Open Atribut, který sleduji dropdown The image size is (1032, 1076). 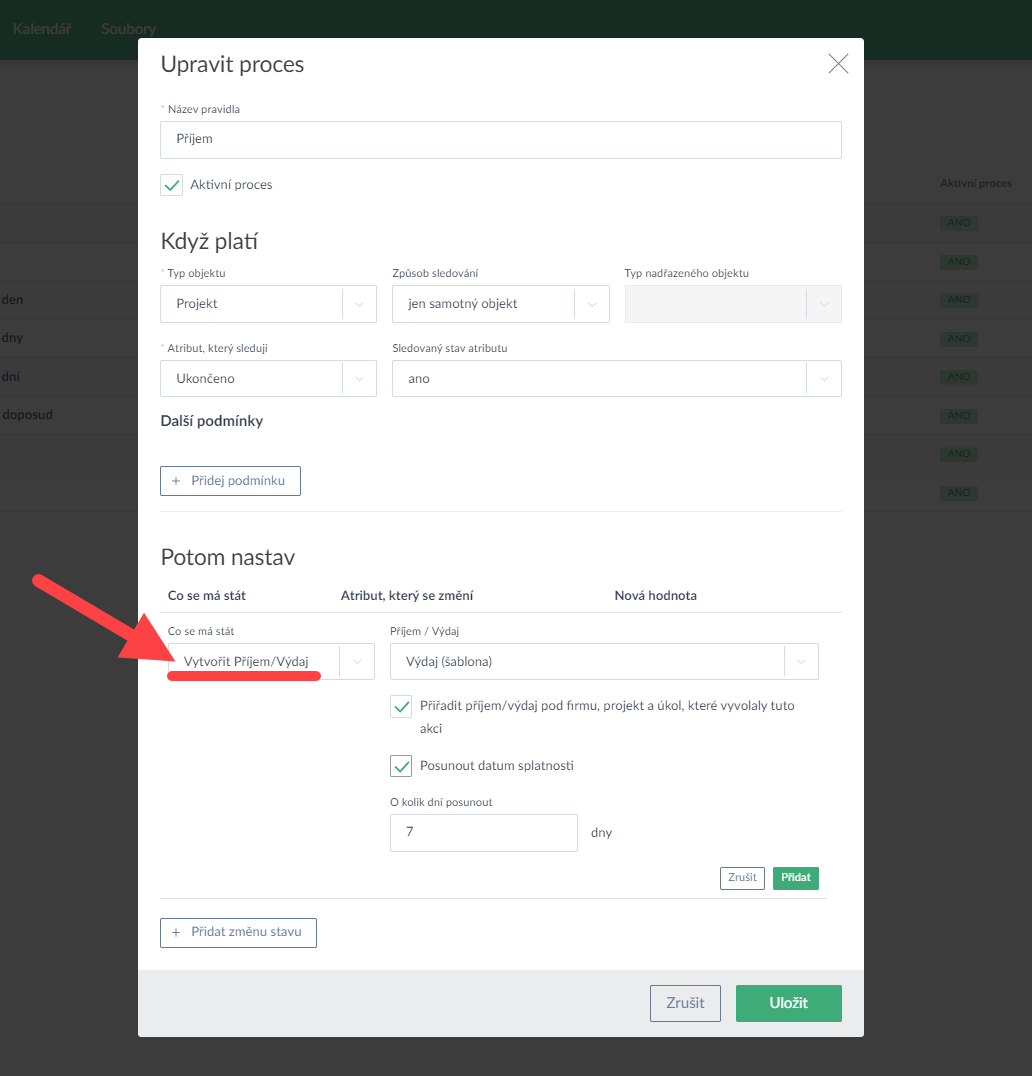[268, 379]
